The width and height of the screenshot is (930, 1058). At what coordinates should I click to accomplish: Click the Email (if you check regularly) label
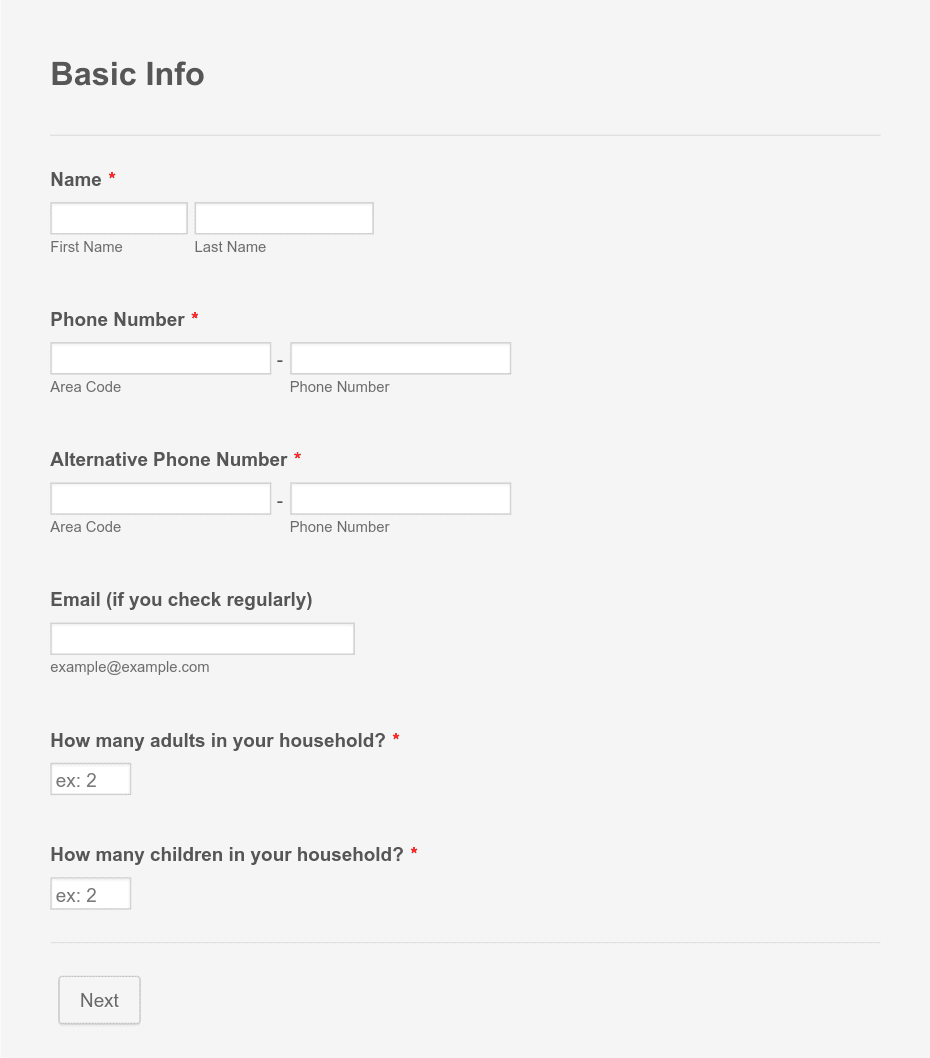coord(182,600)
